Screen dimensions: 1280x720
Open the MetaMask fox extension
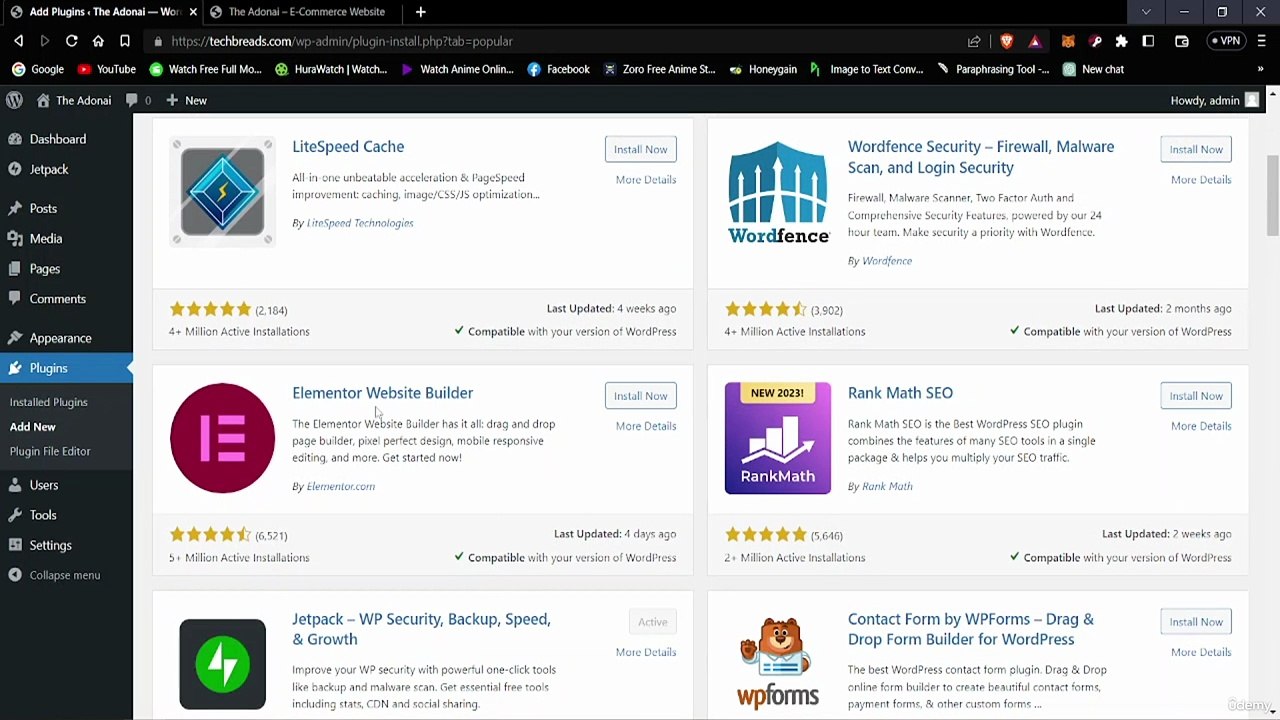pyautogui.click(x=1068, y=41)
